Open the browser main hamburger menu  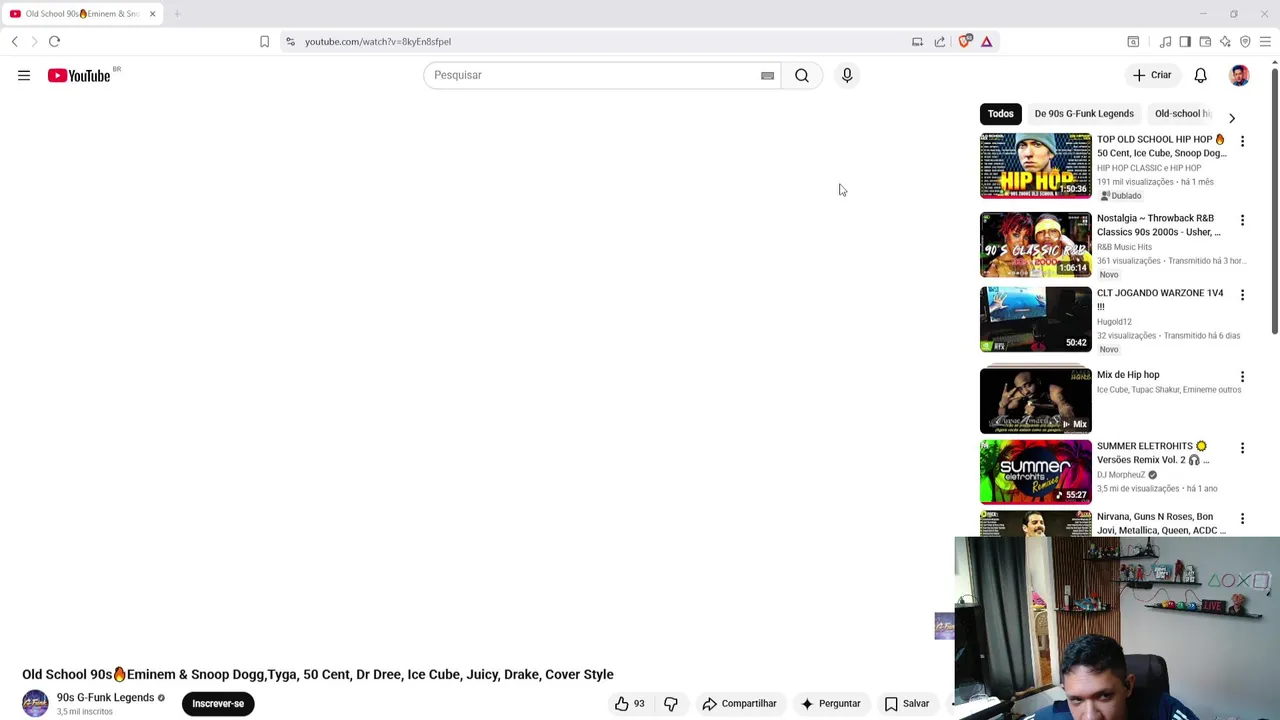(x=1265, y=41)
